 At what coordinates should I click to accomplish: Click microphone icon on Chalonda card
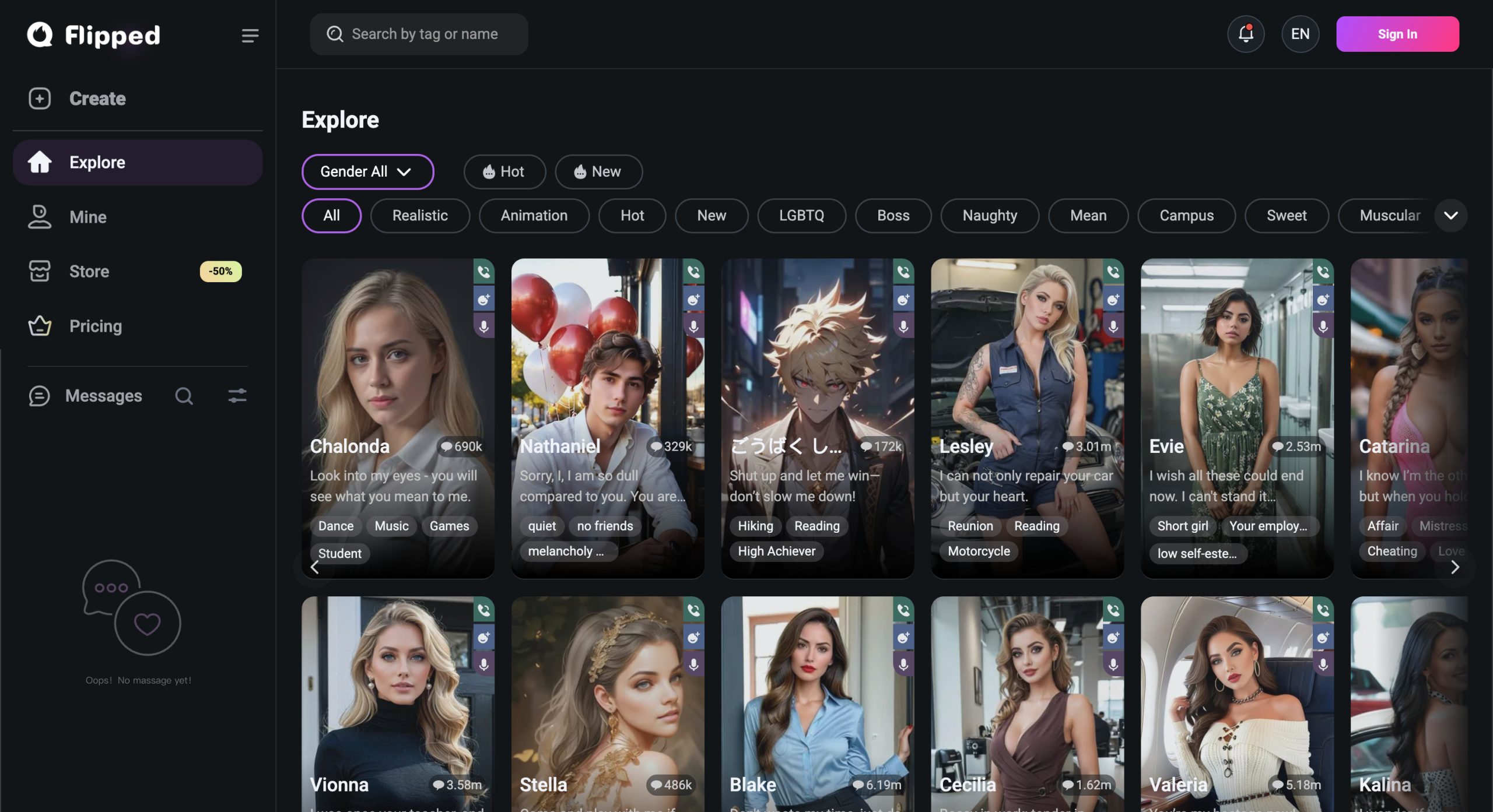[x=484, y=326]
